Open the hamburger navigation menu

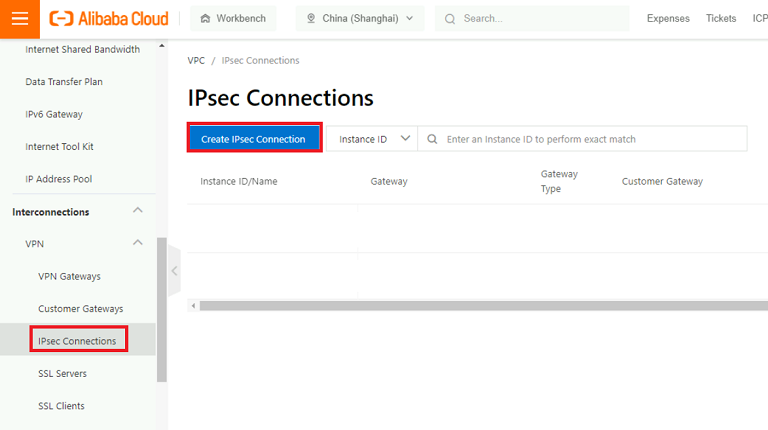(20, 19)
